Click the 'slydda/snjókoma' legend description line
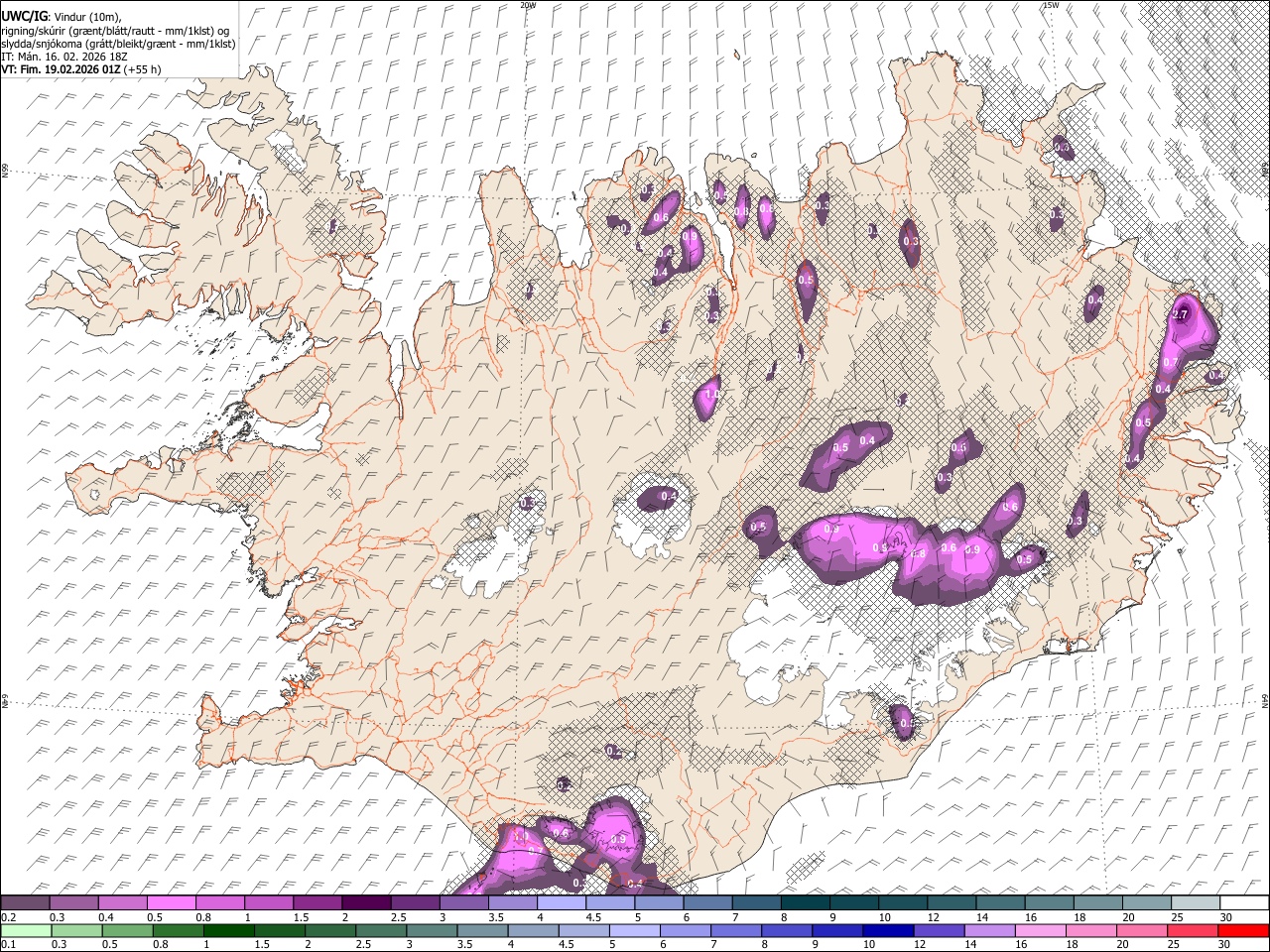Viewport: 1270px width, 952px height. click(x=118, y=44)
